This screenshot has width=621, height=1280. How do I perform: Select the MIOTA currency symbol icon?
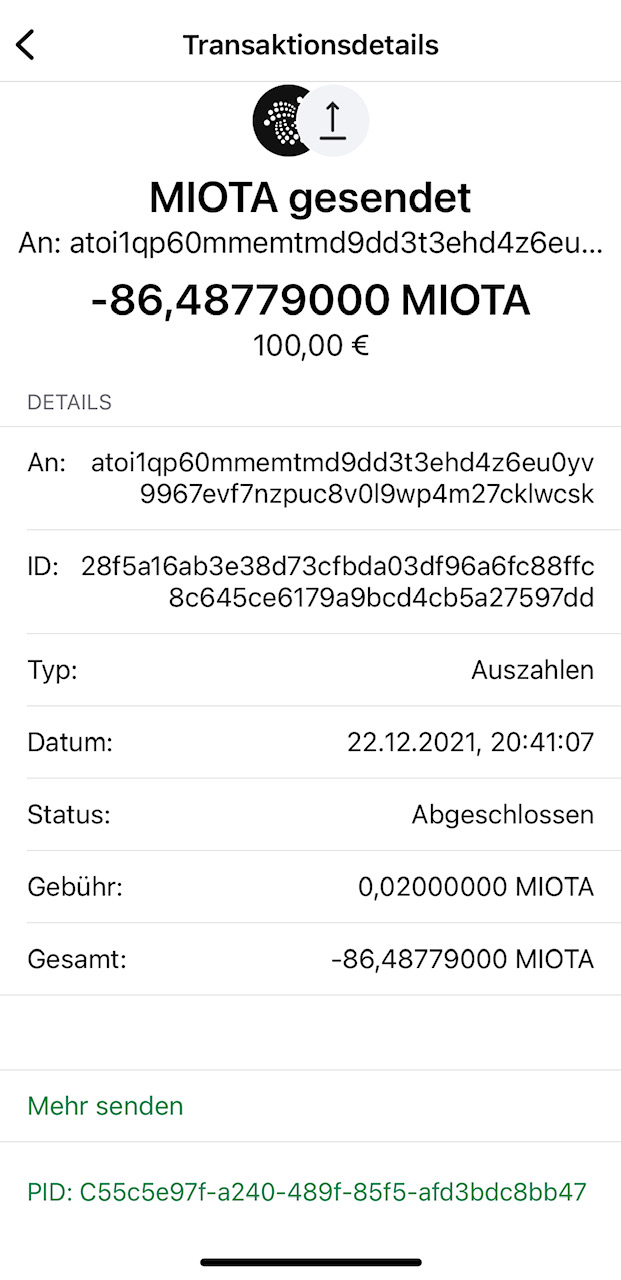point(283,119)
